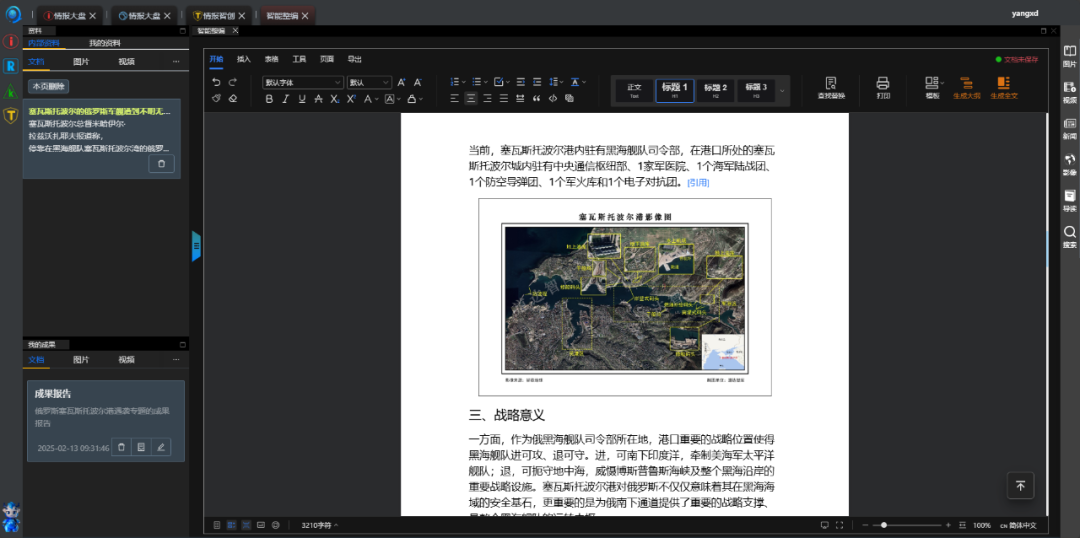The image size is (1080, 538).
Task: Toggle italic formatting
Action: coord(286,99)
